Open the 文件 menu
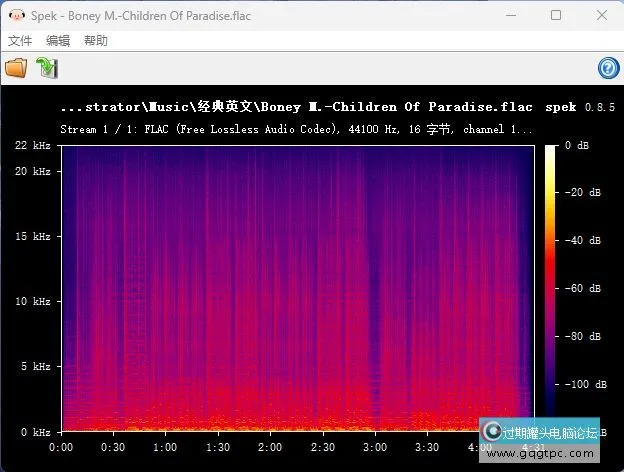Viewport: 624px width, 472px height. (x=20, y=41)
